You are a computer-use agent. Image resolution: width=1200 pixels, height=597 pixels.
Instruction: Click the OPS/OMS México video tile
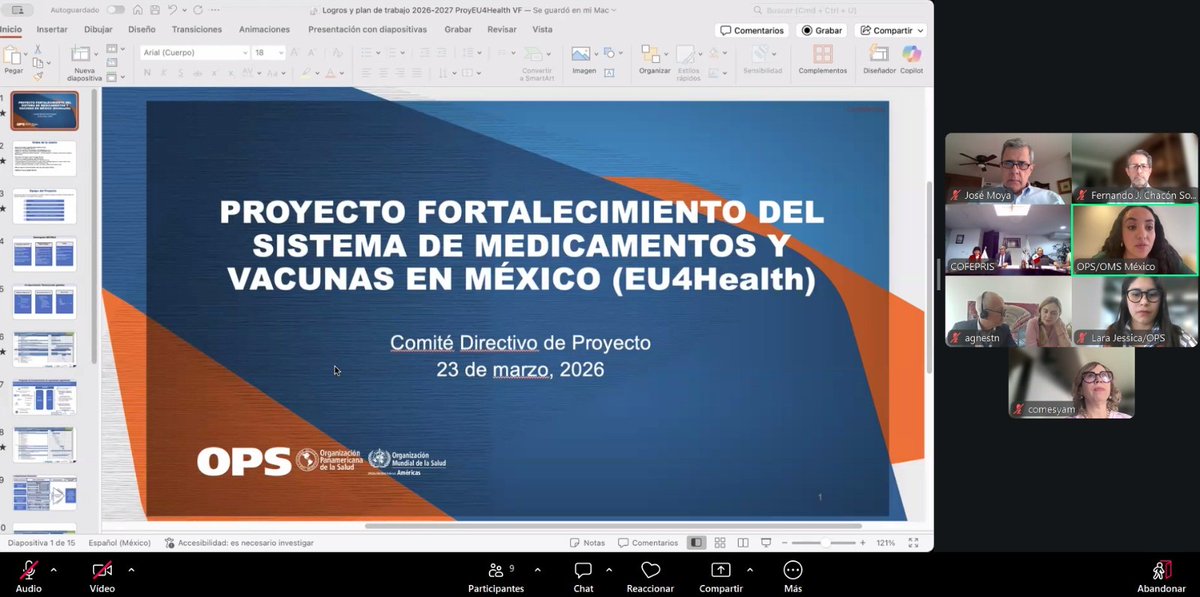click(1134, 239)
